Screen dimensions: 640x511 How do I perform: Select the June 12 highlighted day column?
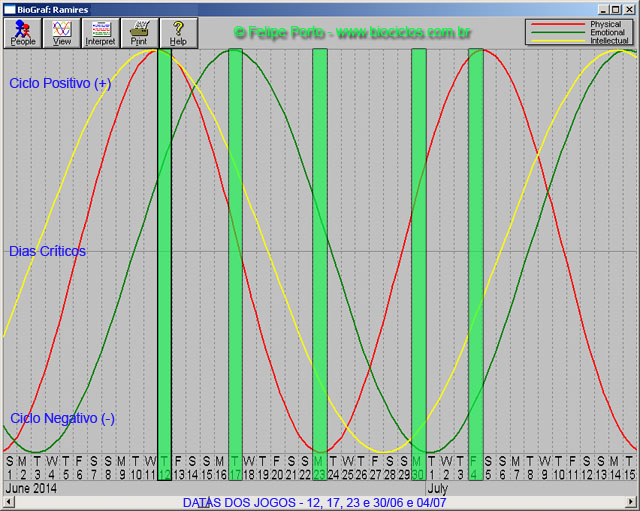tap(164, 264)
